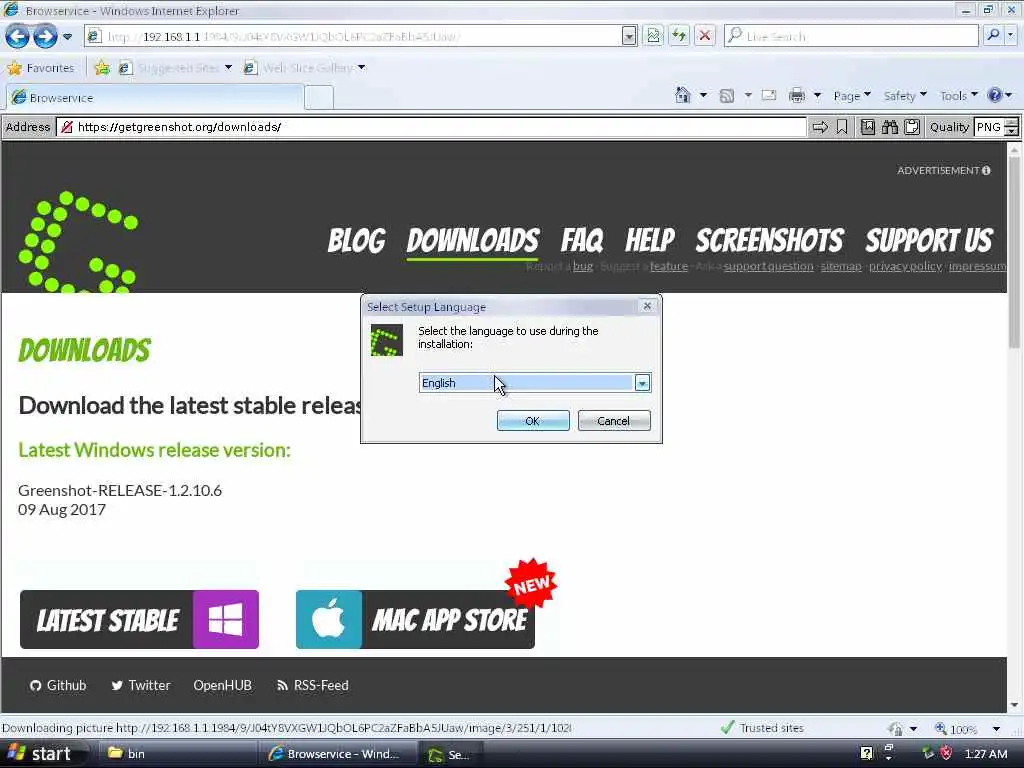
Task: Open a new blank tab button
Action: (x=319, y=98)
